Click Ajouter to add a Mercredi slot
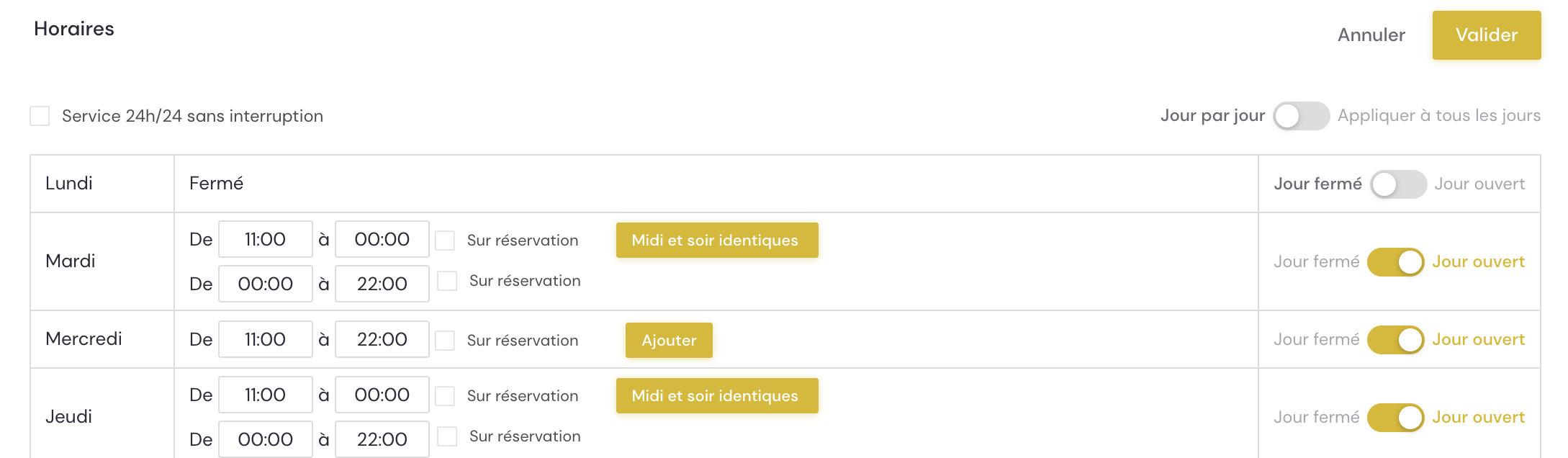The image size is (1568, 458). tap(668, 339)
